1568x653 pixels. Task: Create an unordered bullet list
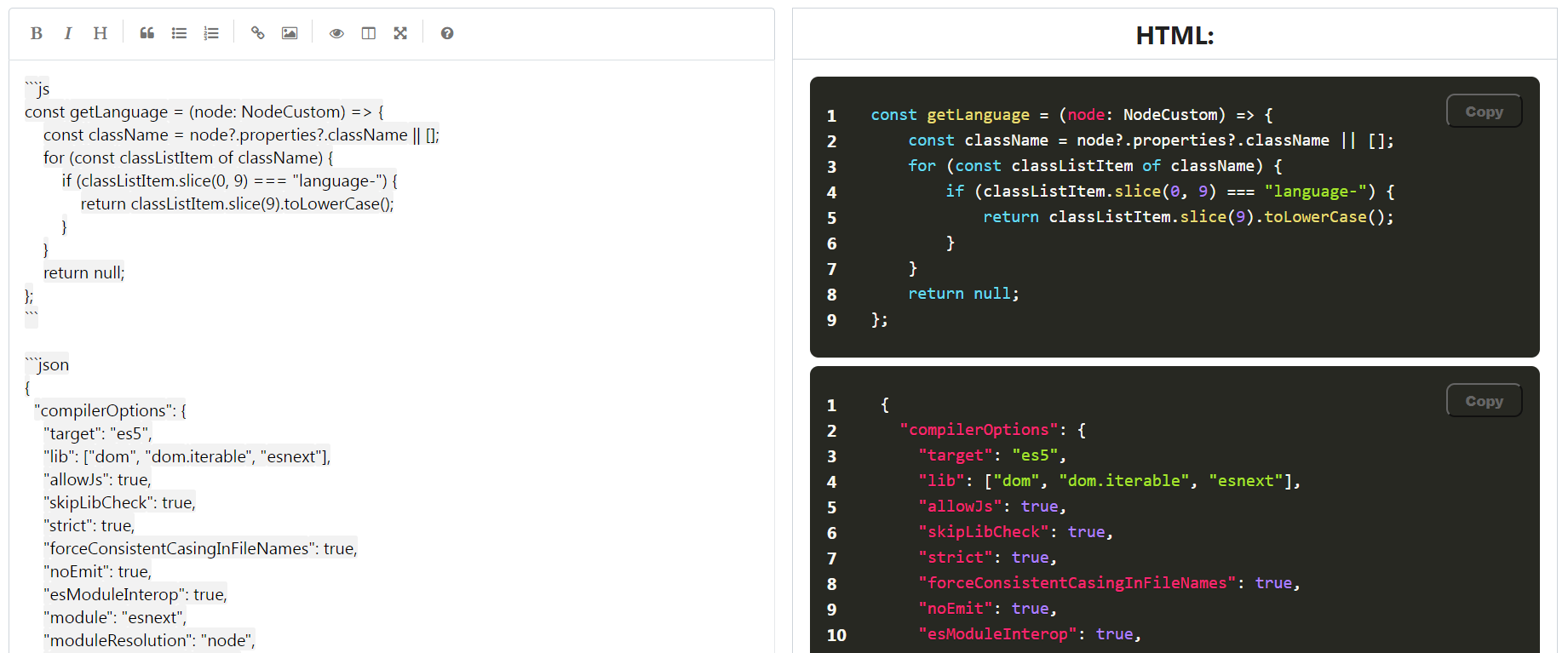pyautogui.click(x=179, y=33)
